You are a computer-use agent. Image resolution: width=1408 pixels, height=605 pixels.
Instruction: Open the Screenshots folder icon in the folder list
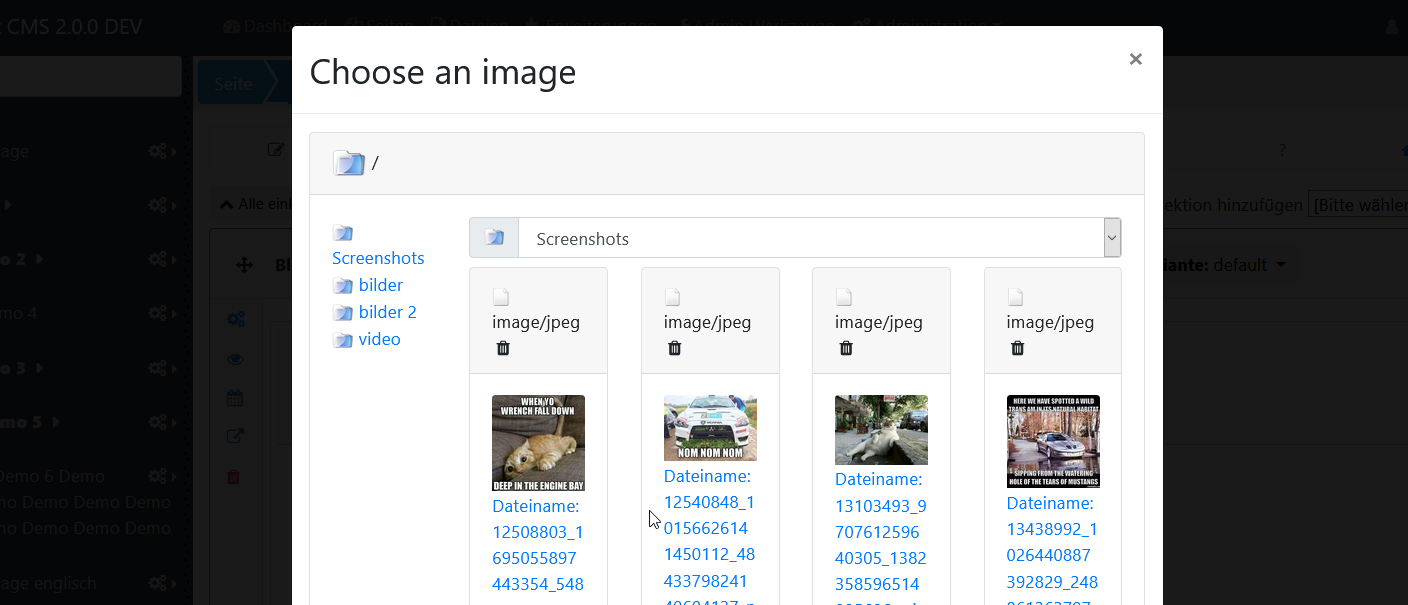pyautogui.click(x=343, y=233)
